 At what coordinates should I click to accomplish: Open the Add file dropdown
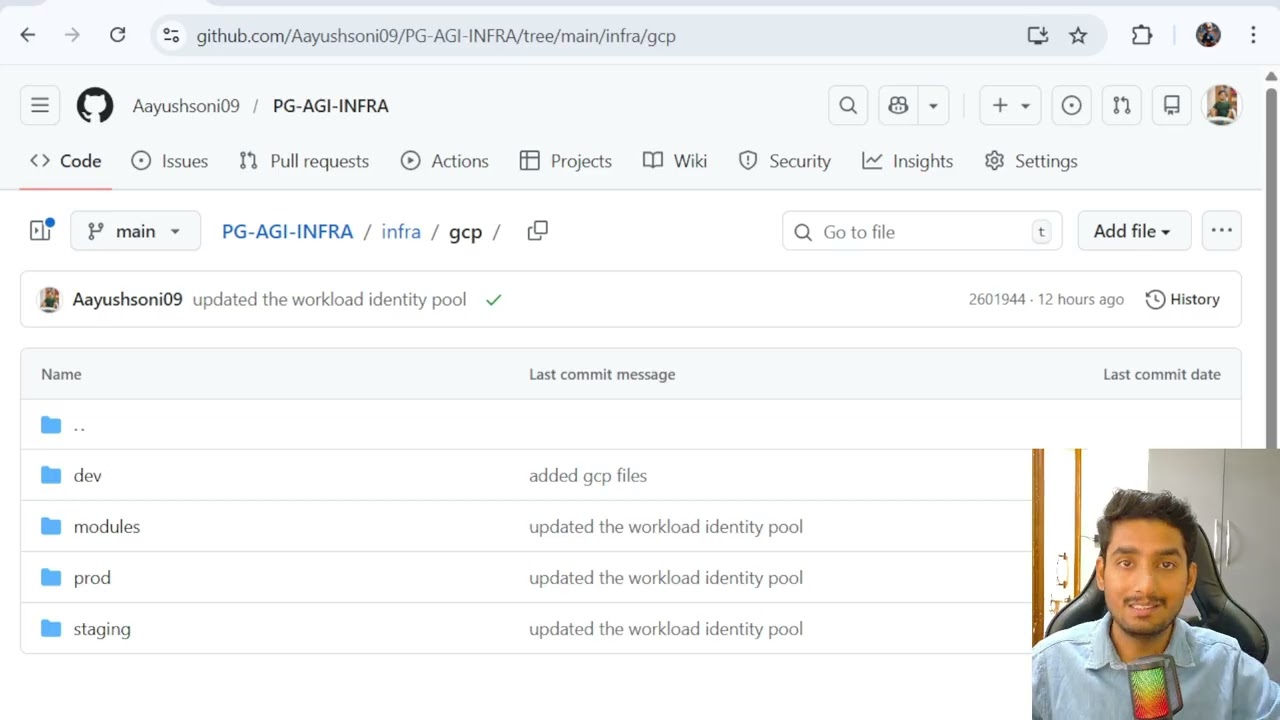1134,231
